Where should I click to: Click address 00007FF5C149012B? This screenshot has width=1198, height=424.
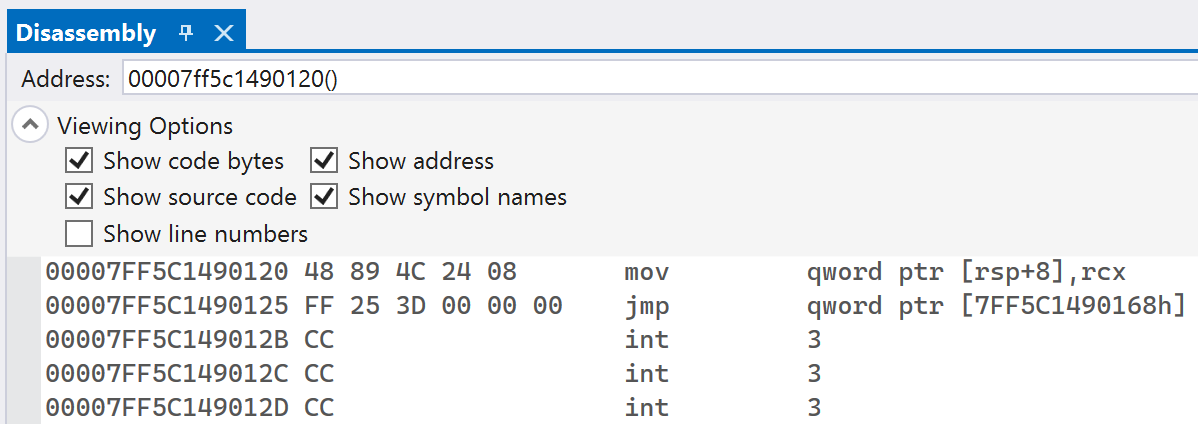point(167,340)
